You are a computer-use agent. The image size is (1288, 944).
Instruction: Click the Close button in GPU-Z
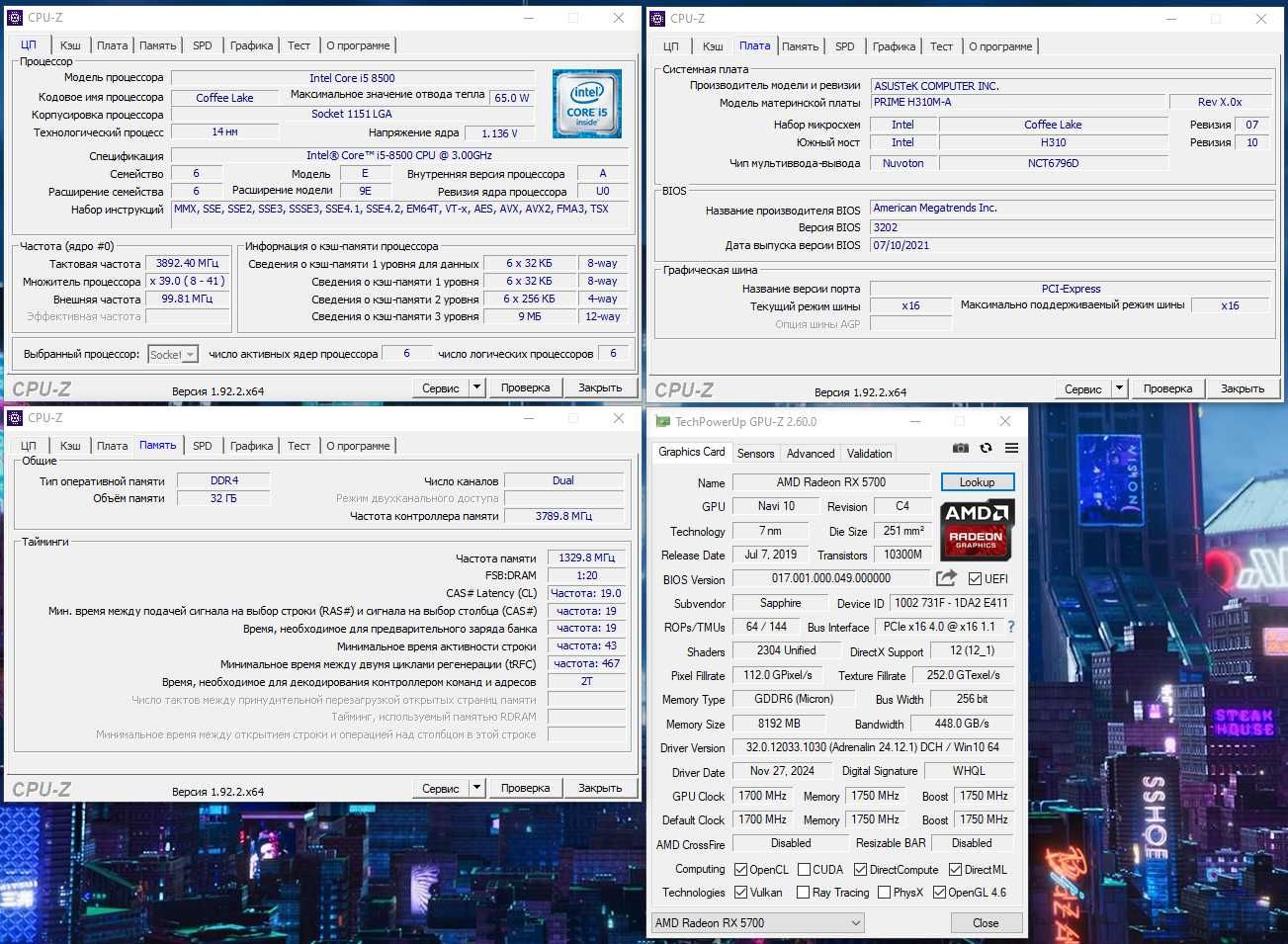(986, 923)
